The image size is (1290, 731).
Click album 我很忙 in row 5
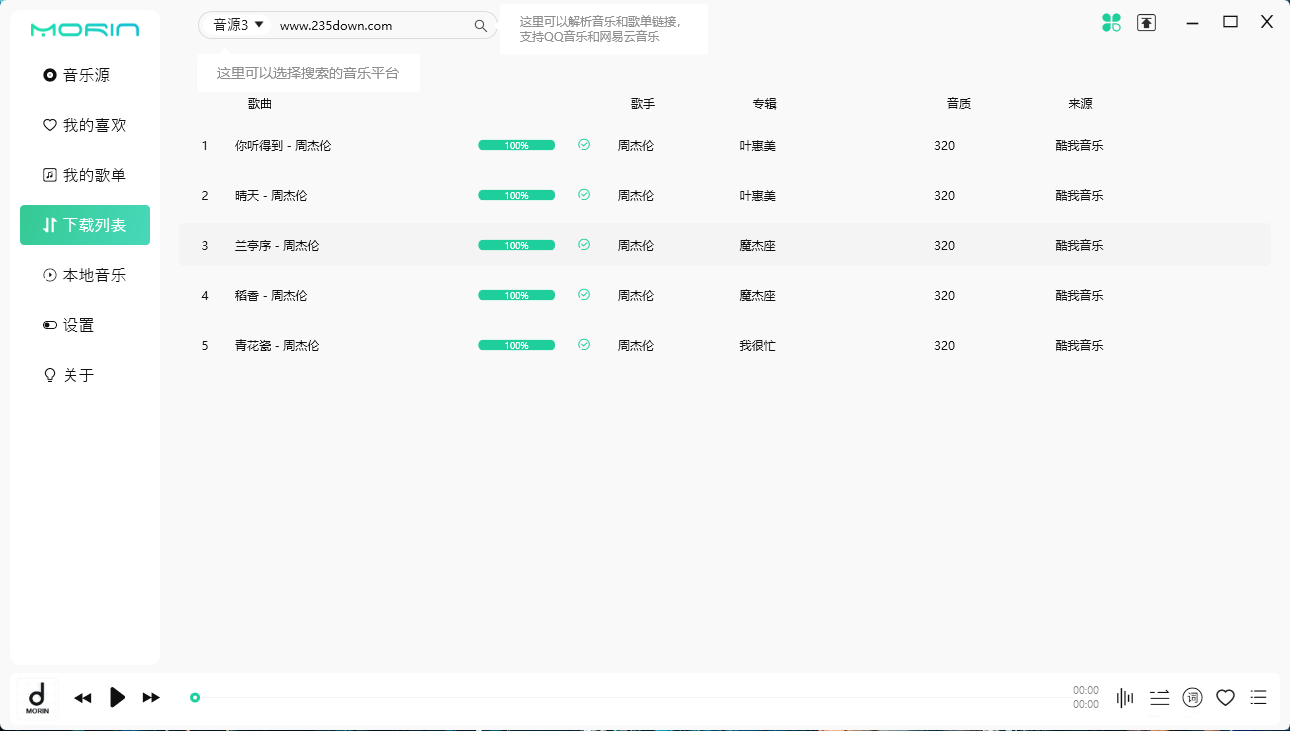tap(758, 346)
